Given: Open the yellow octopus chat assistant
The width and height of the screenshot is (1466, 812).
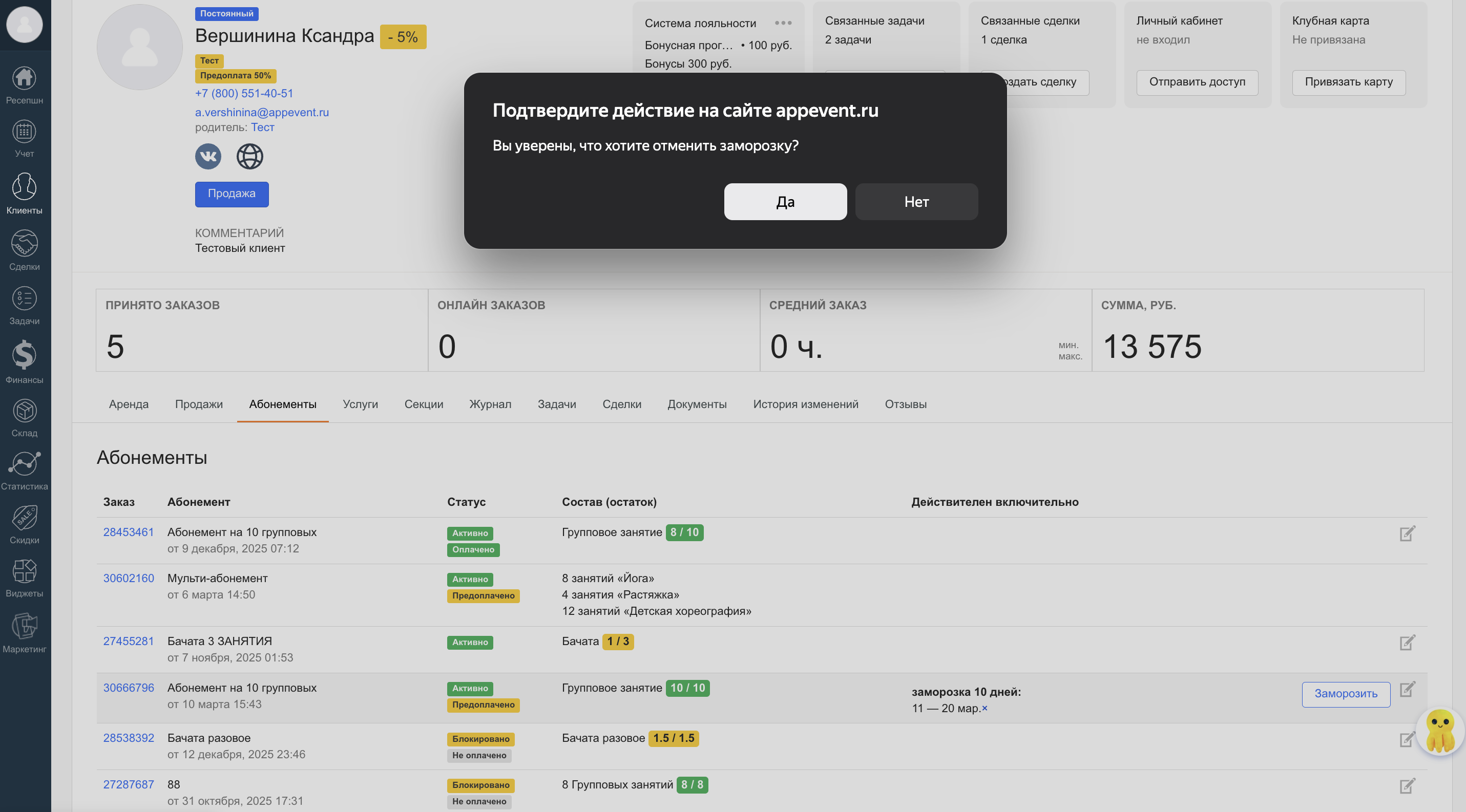Looking at the screenshot, I should coord(1440,732).
